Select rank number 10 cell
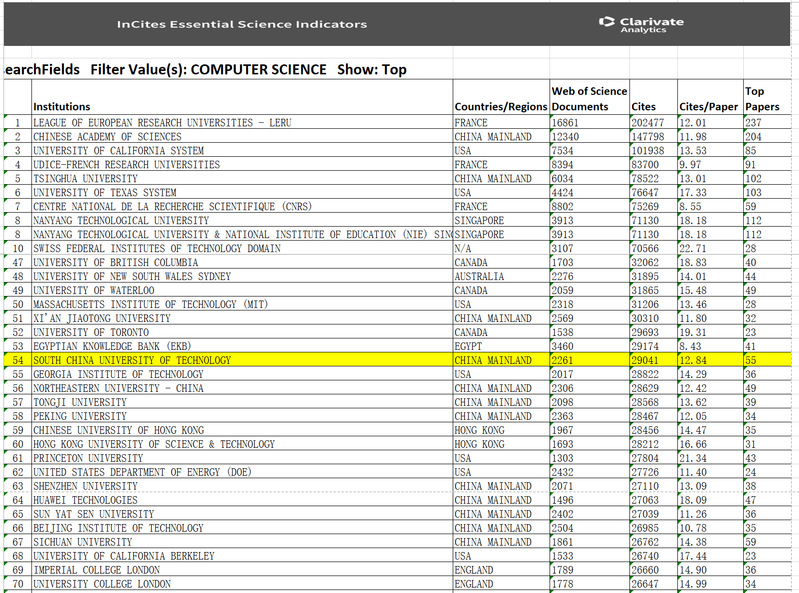Viewport: 799px width, 593px height. [x=18, y=248]
